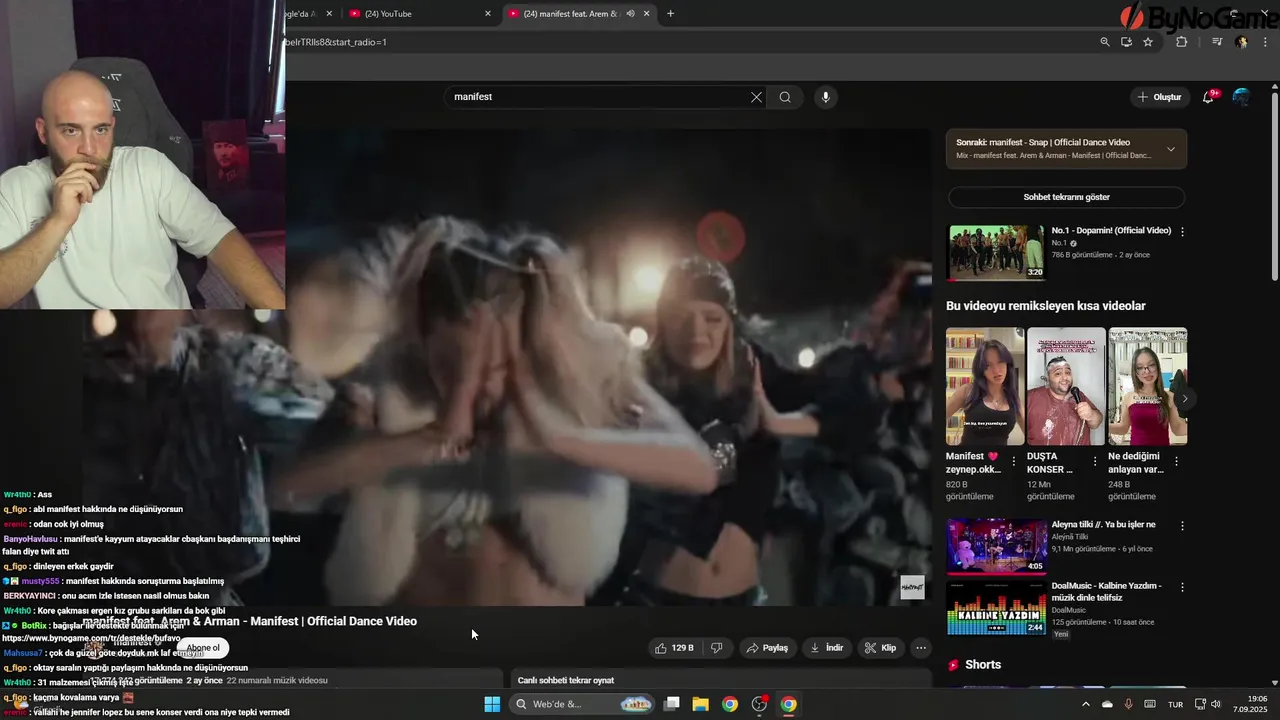This screenshot has height=720, width=1280.
Task: Open options for Aleyna tilki video
Action: coord(1182,525)
